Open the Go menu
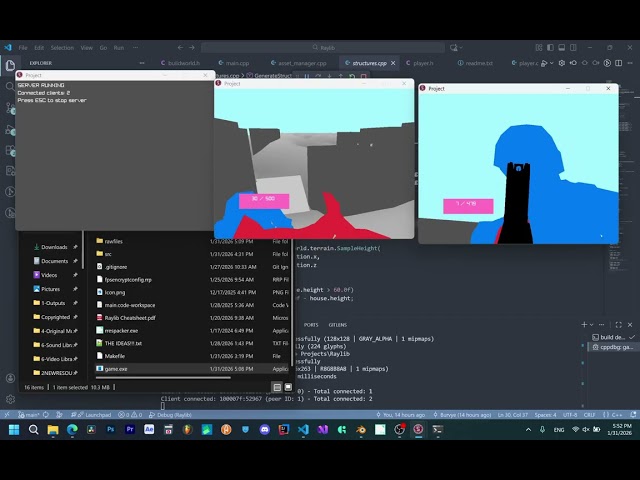The image size is (640, 480). [x=103, y=48]
